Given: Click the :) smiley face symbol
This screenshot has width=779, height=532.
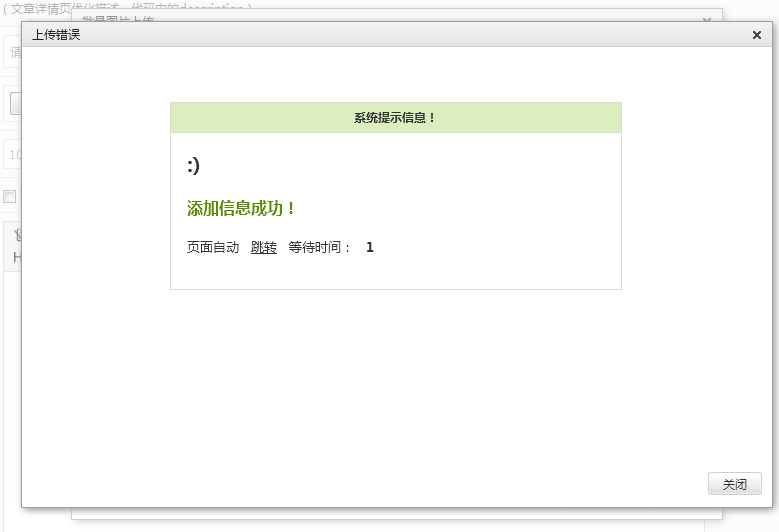Looking at the screenshot, I should pos(193,166).
